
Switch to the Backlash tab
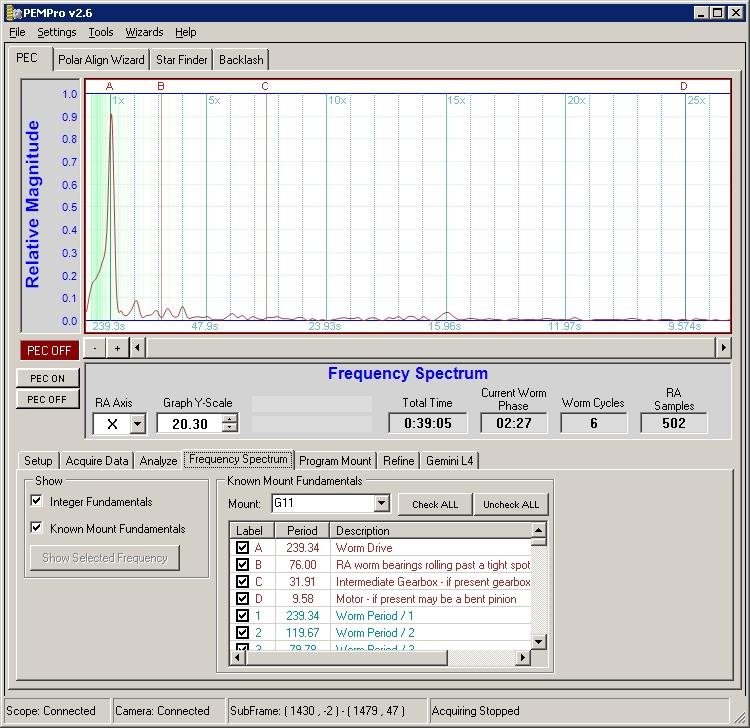241,60
